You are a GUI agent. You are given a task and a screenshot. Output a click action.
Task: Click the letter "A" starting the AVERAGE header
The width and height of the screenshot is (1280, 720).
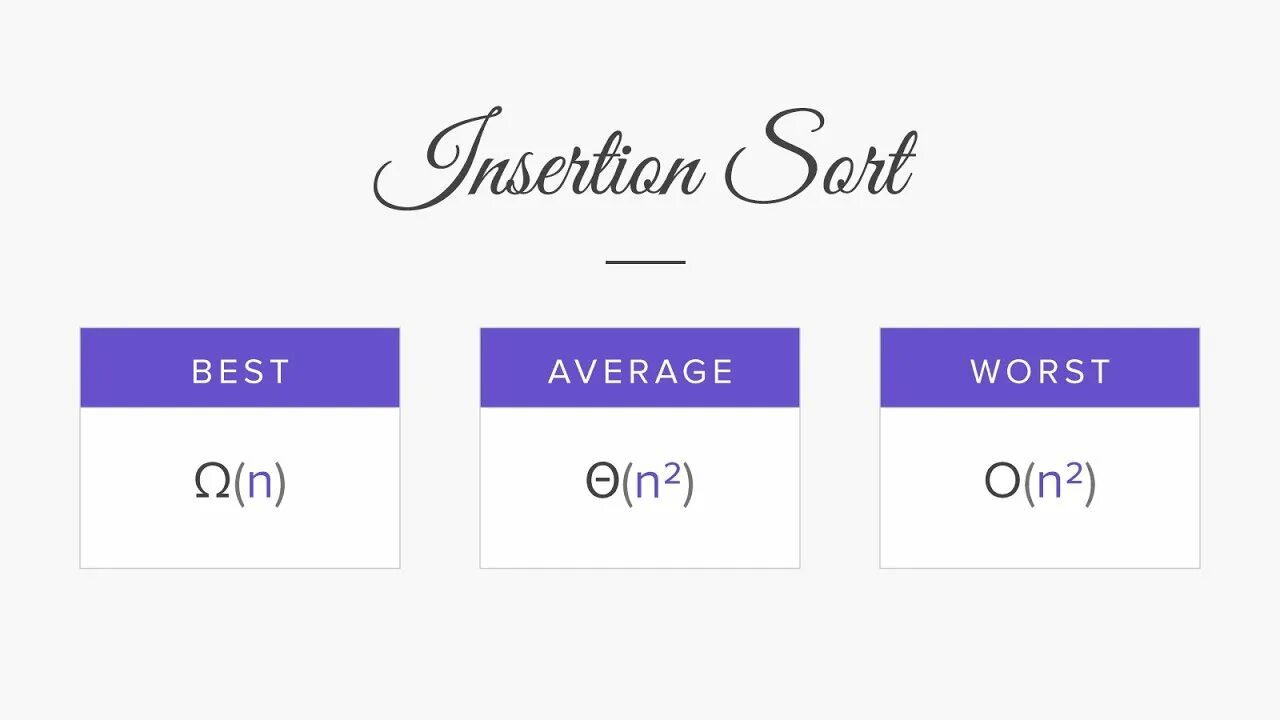tap(560, 372)
